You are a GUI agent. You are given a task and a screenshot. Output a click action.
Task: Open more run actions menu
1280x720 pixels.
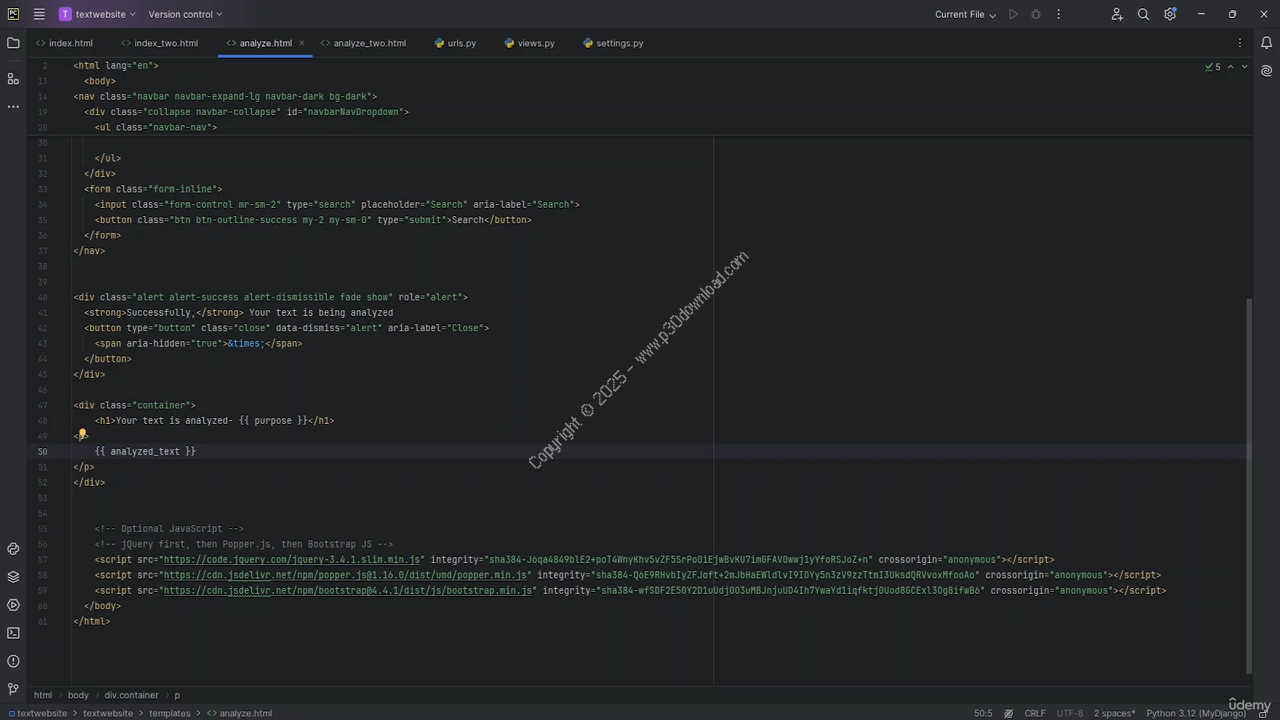1059,14
